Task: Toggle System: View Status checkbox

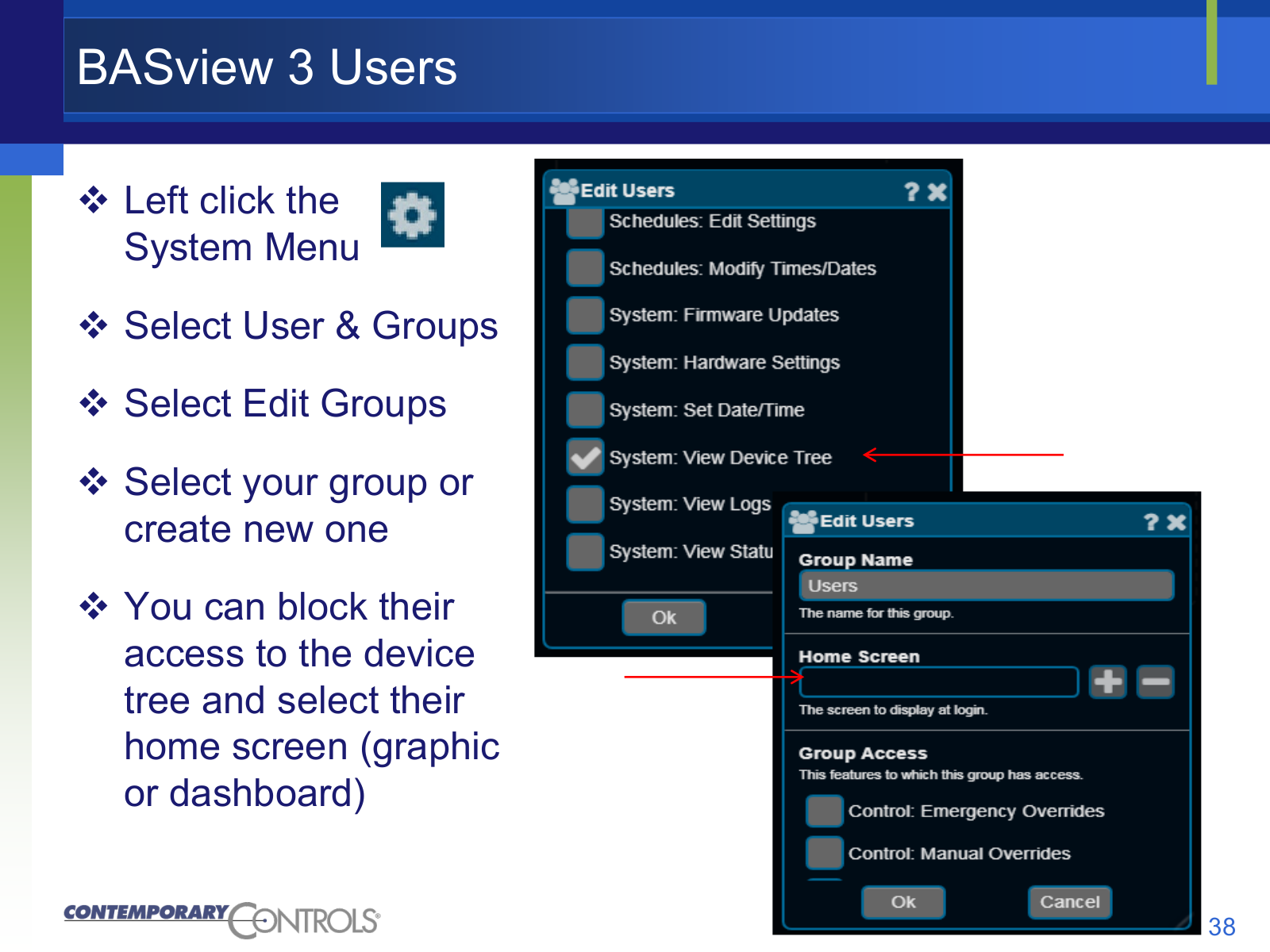Action: (x=586, y=551)
